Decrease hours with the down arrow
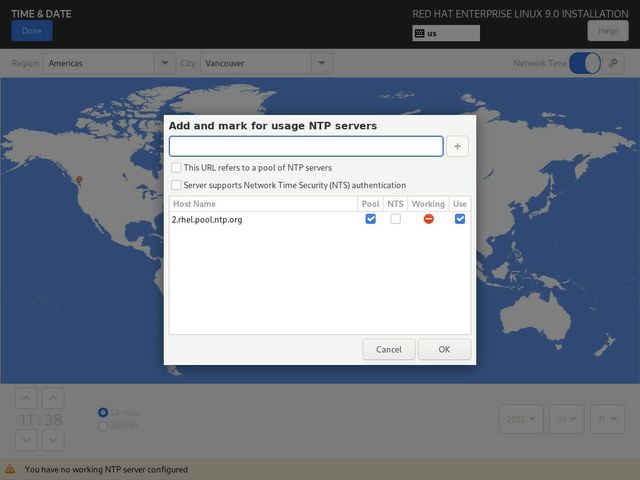The image size is (640, 480). click(x=26, y=440)
